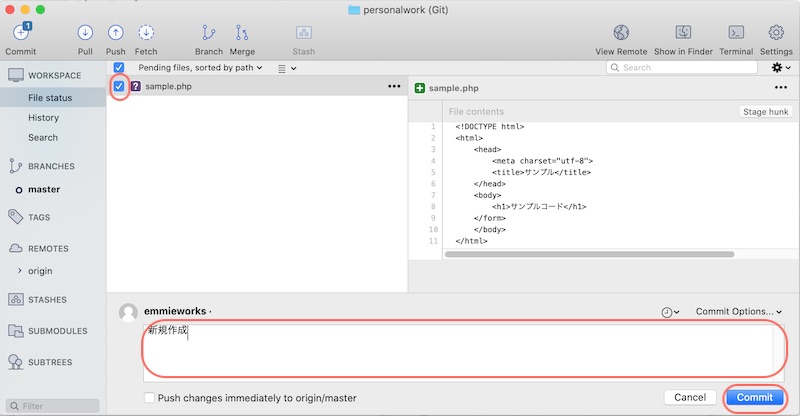Open the Pending files sorted by path dropdown

point(200,67)
